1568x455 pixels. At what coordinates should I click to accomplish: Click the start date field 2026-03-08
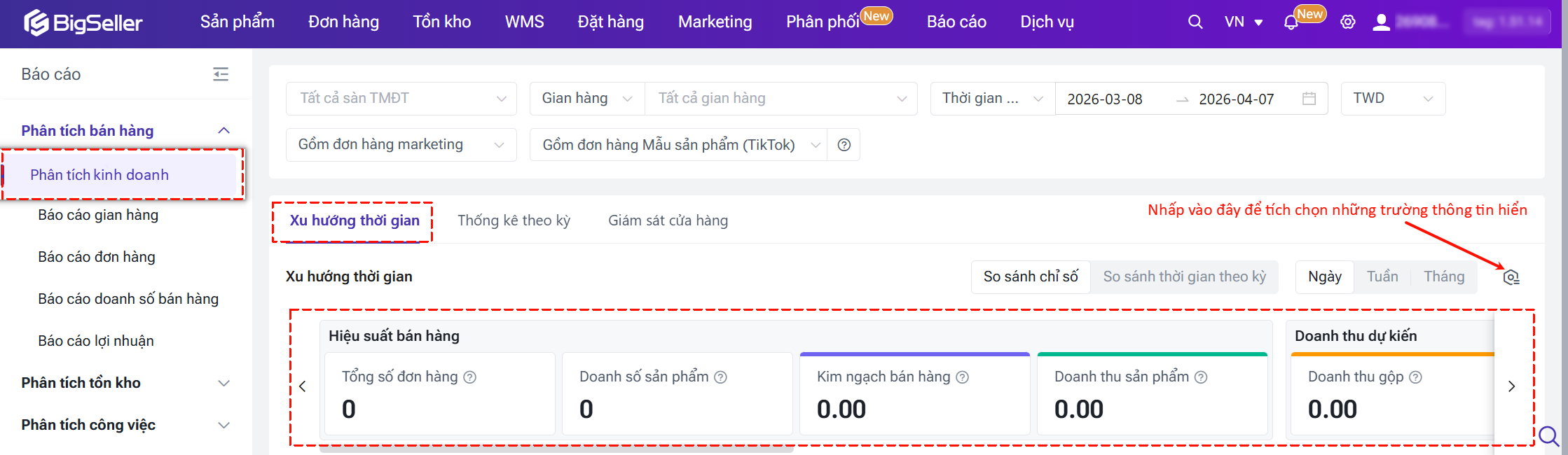(x=1105, y=99)
